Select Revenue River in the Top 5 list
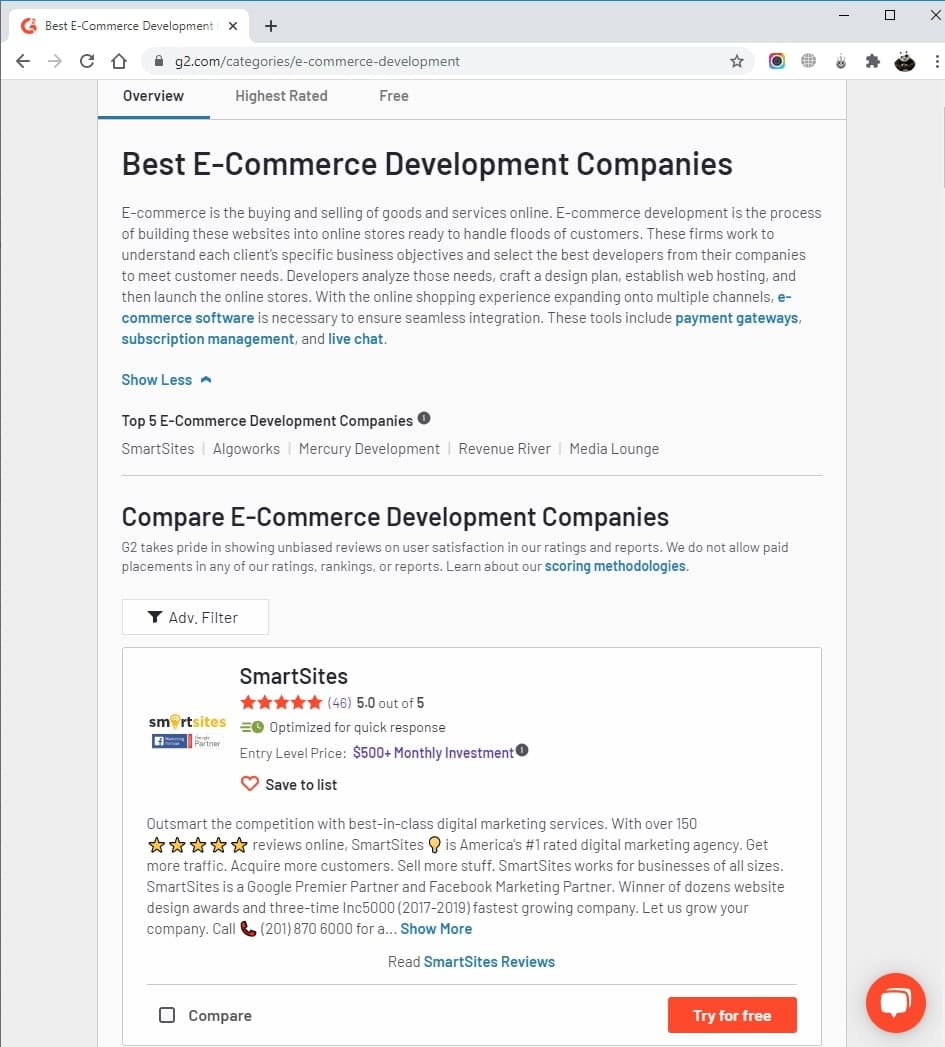Viewport: 945px width, 1047px height. pos(504,449)
